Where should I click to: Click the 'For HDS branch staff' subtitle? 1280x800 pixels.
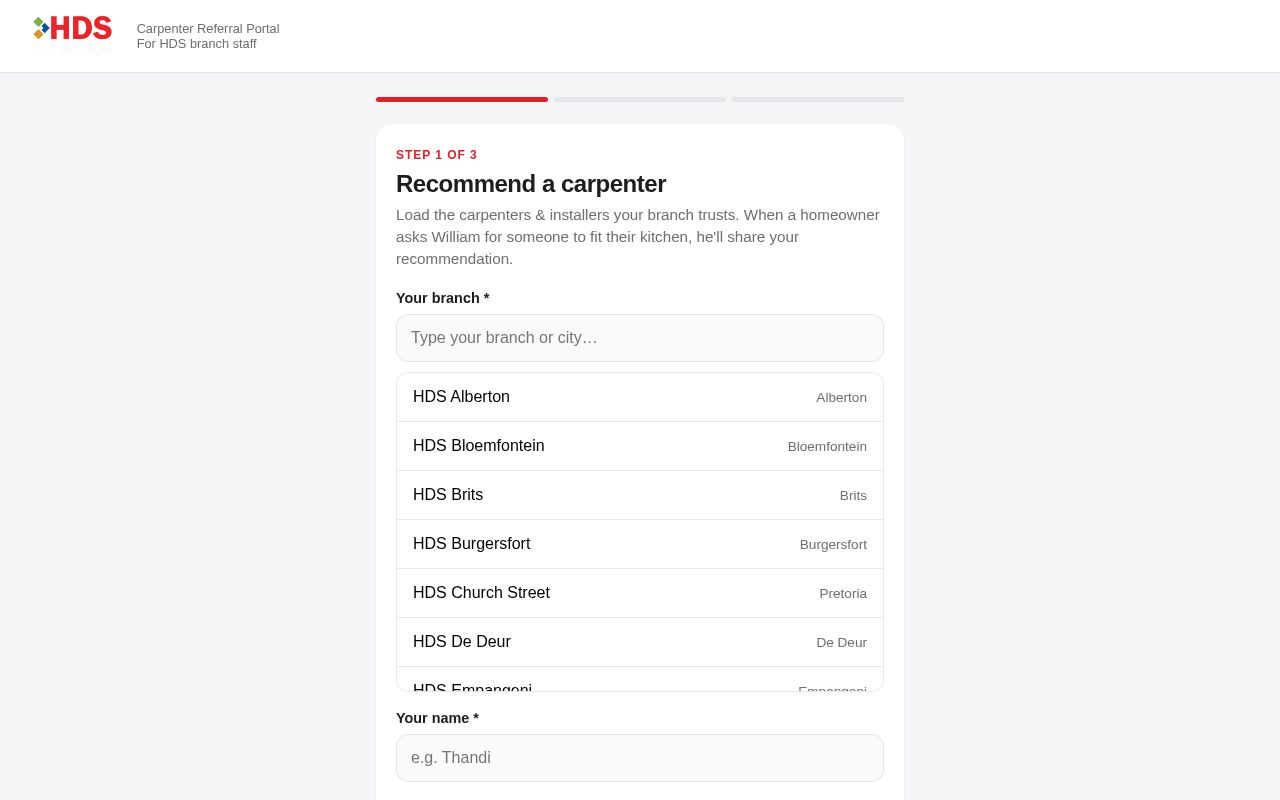coord(197,44)
